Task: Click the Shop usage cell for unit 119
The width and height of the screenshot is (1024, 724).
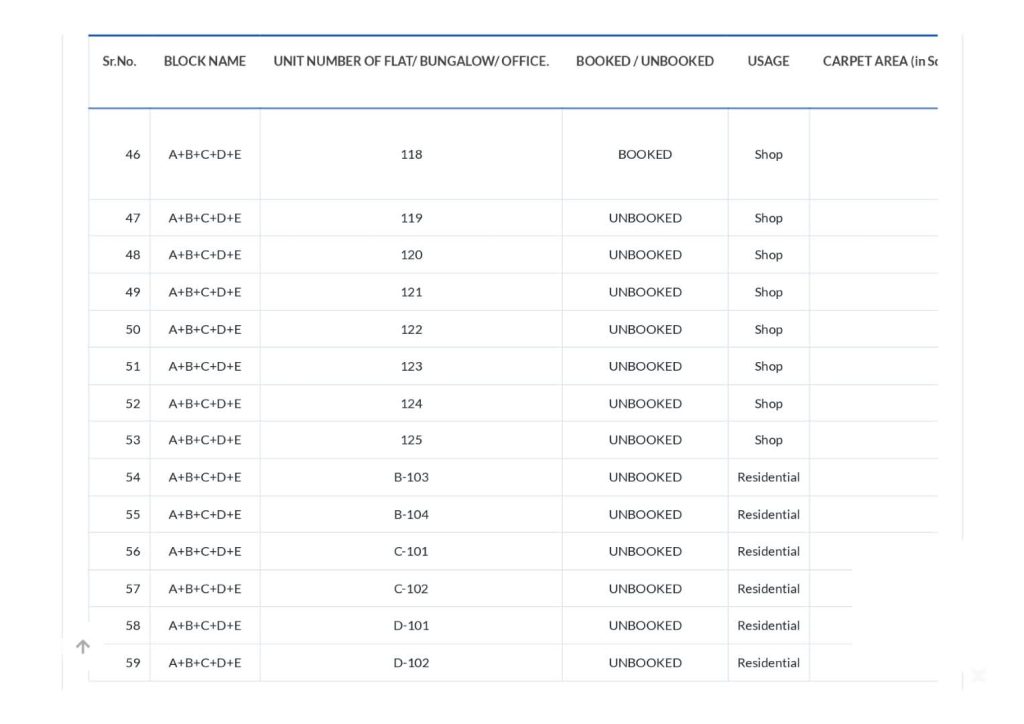Action: (768, 218)
